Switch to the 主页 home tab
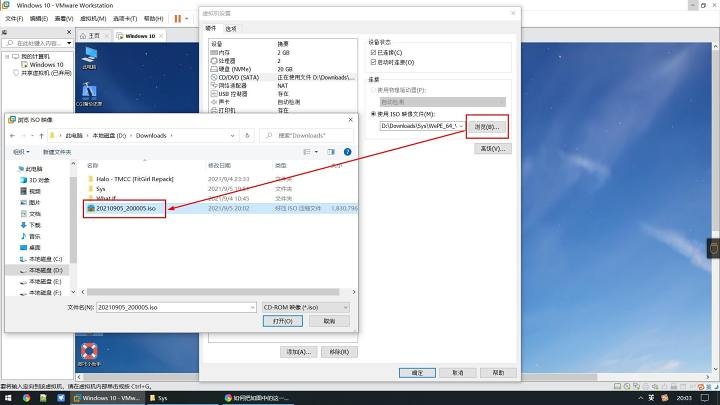The height and width of the screenshot is (405, 720). 94,36
